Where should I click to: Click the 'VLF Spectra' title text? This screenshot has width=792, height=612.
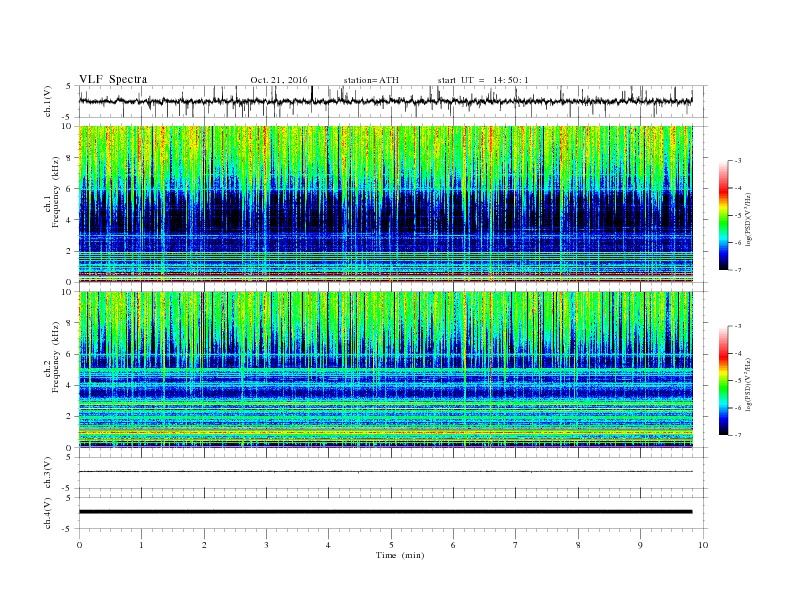click(113, 79)
